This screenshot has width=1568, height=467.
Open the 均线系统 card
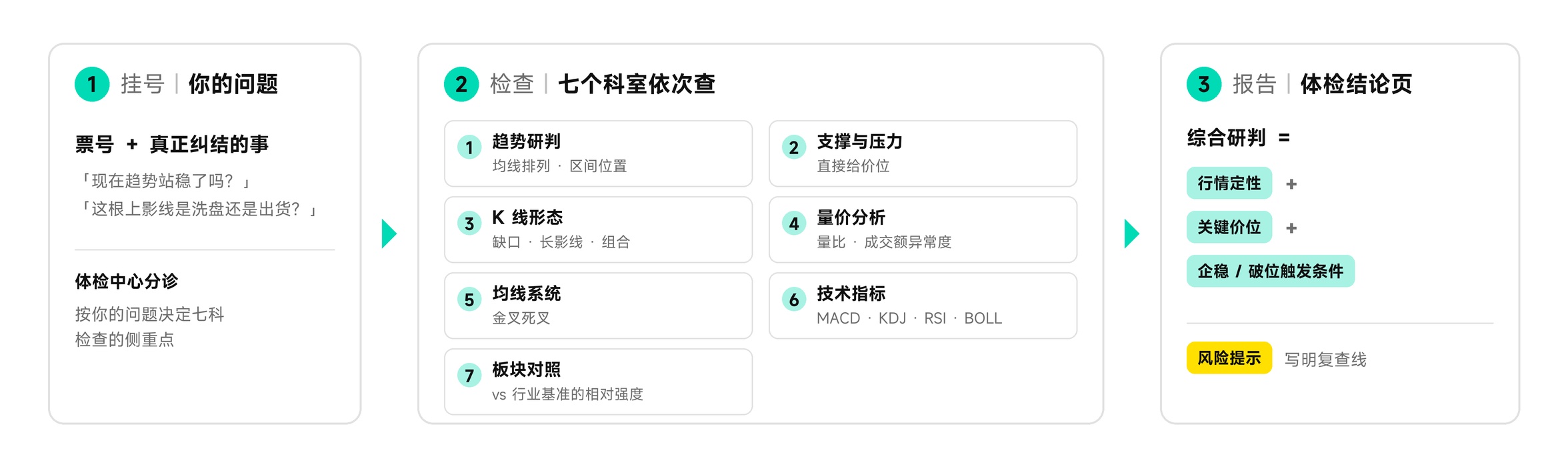point(599,306)
